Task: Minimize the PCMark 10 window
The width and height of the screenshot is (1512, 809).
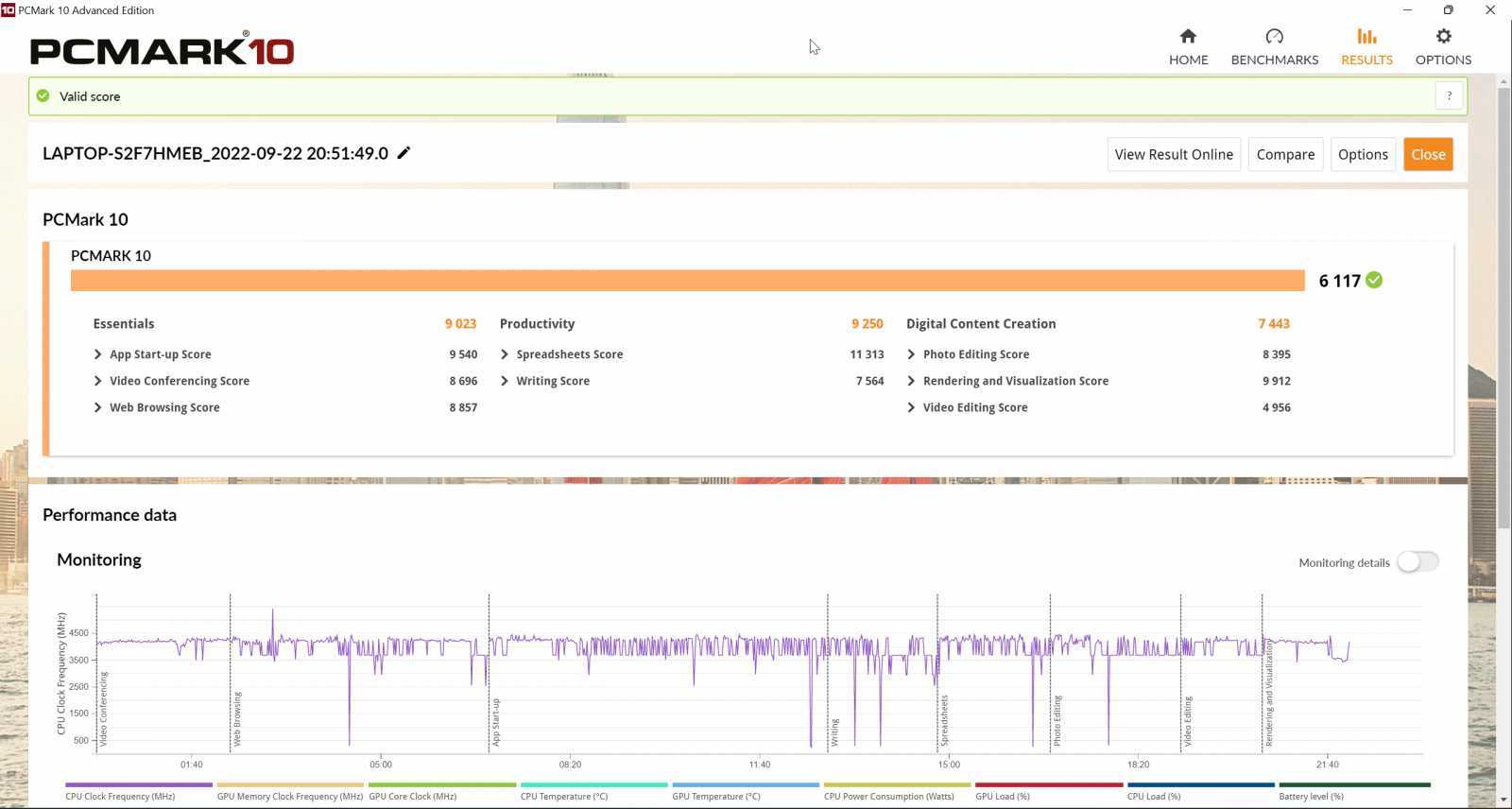Action: tap(1407, 10)
